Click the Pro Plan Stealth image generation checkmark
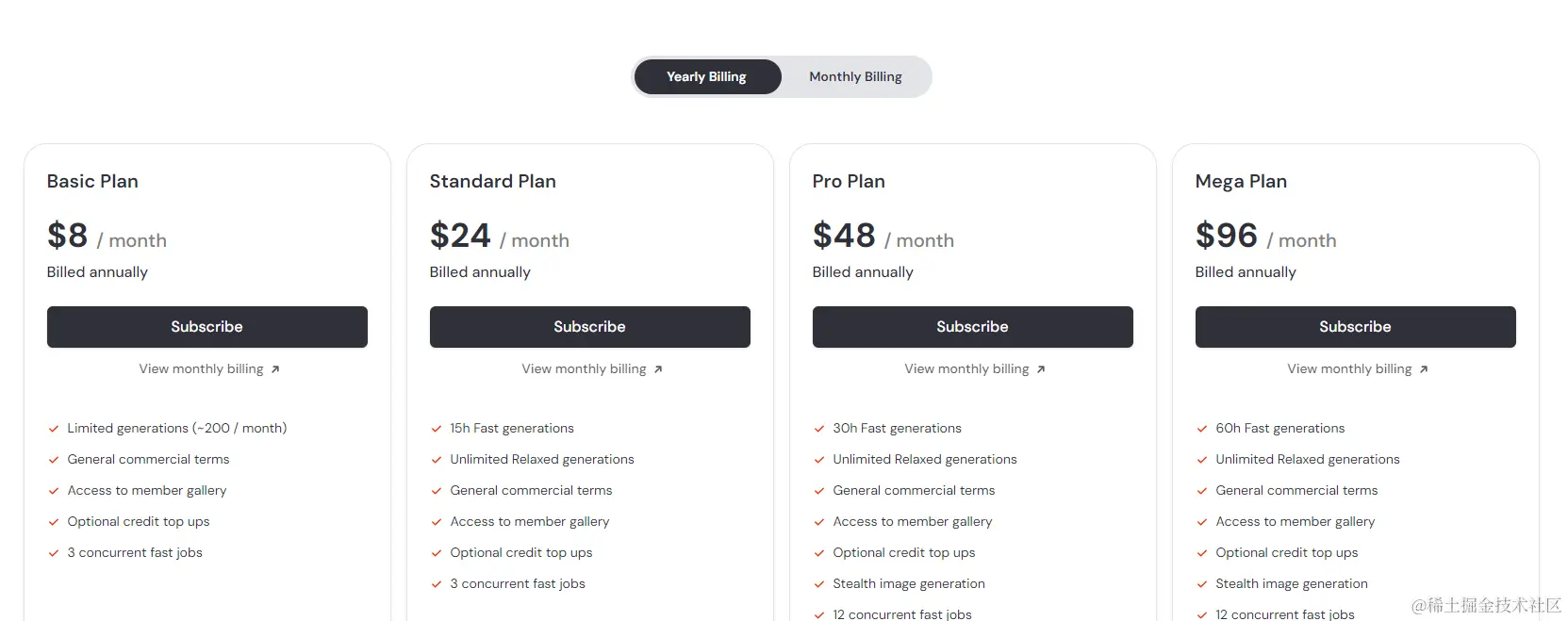This screenshot has width=1568, height=621. point(819,584)
